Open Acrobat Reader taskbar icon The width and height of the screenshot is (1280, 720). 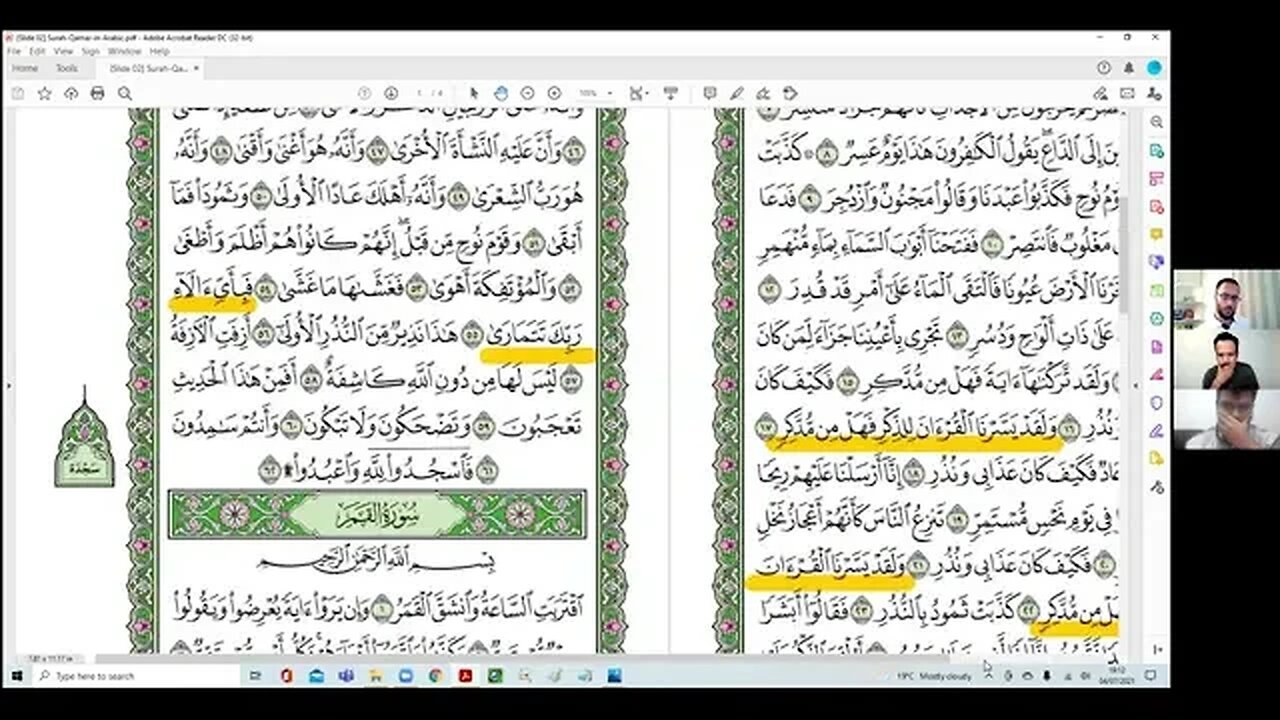tap(465, 676)
